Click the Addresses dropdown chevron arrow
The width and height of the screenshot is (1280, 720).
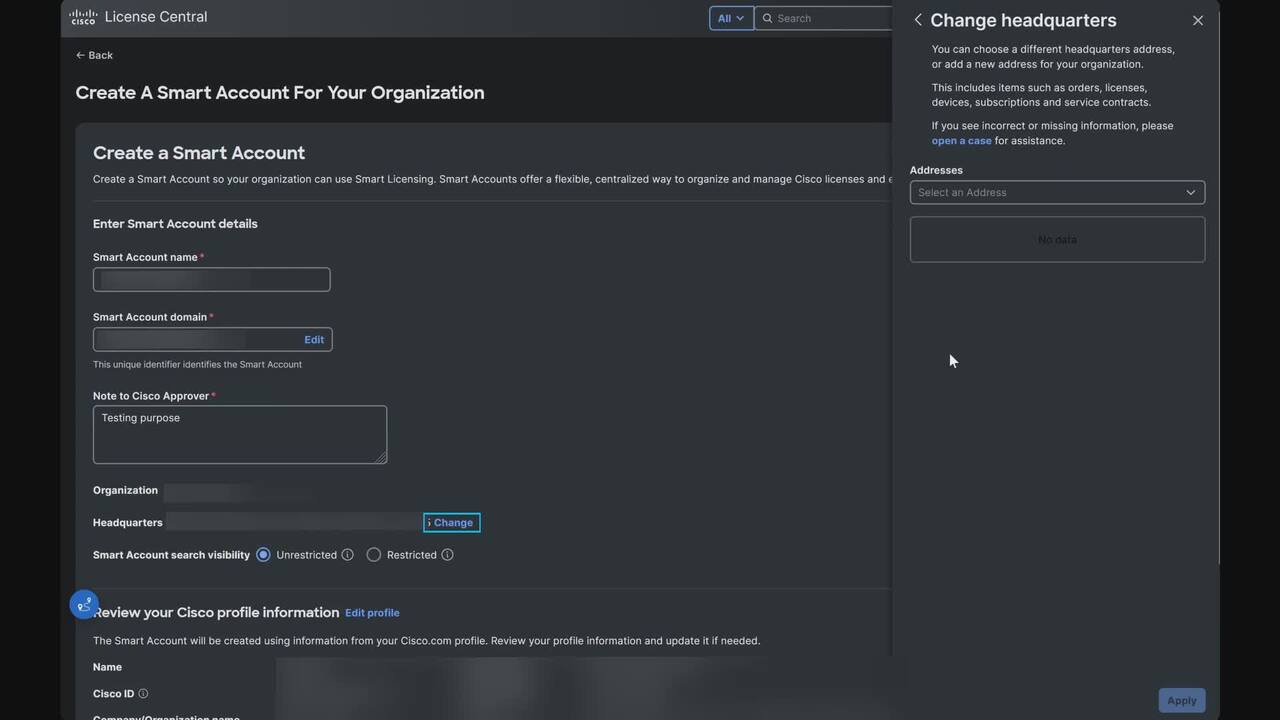[1190, 192]
